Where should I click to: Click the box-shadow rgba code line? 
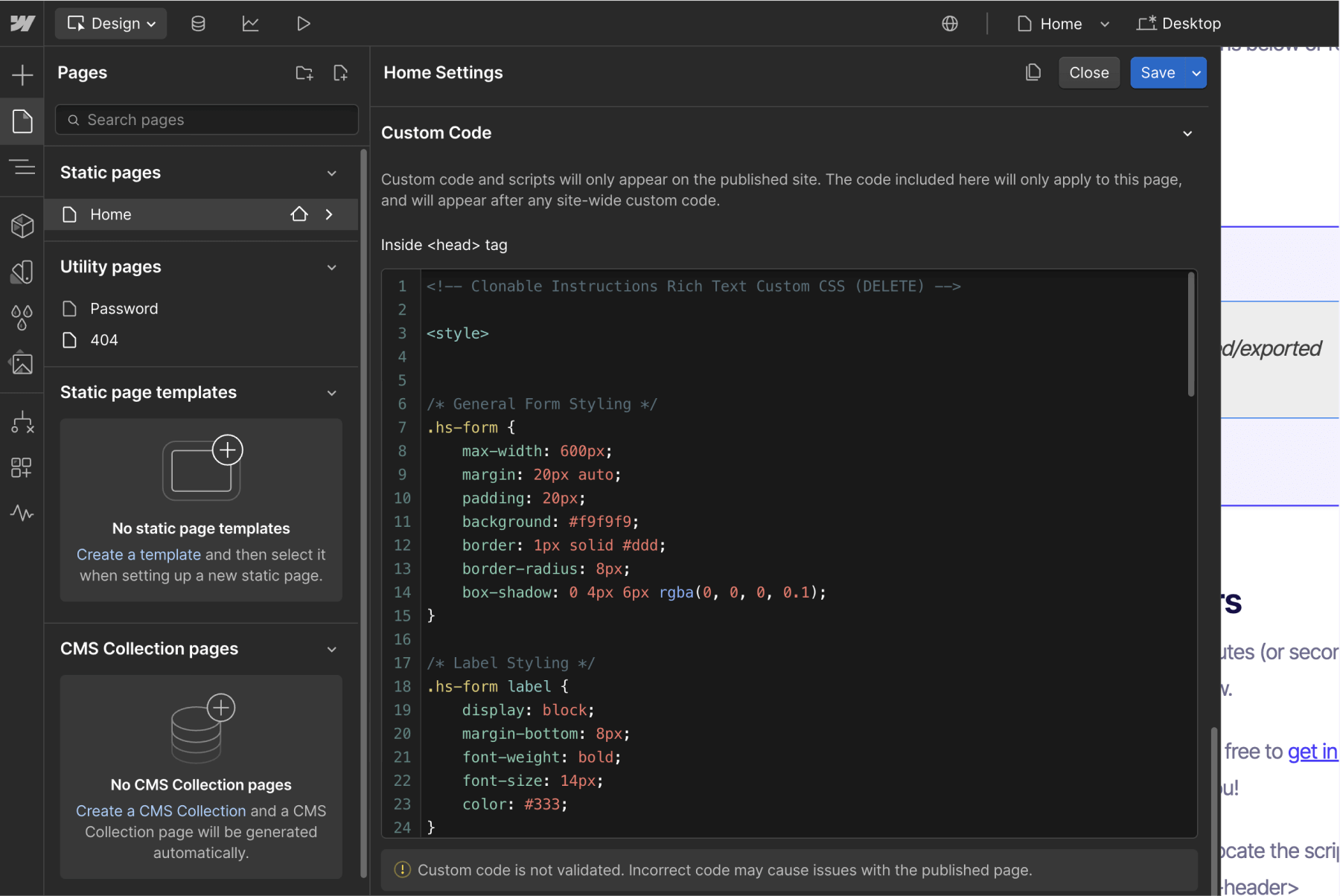coord(644,592)
